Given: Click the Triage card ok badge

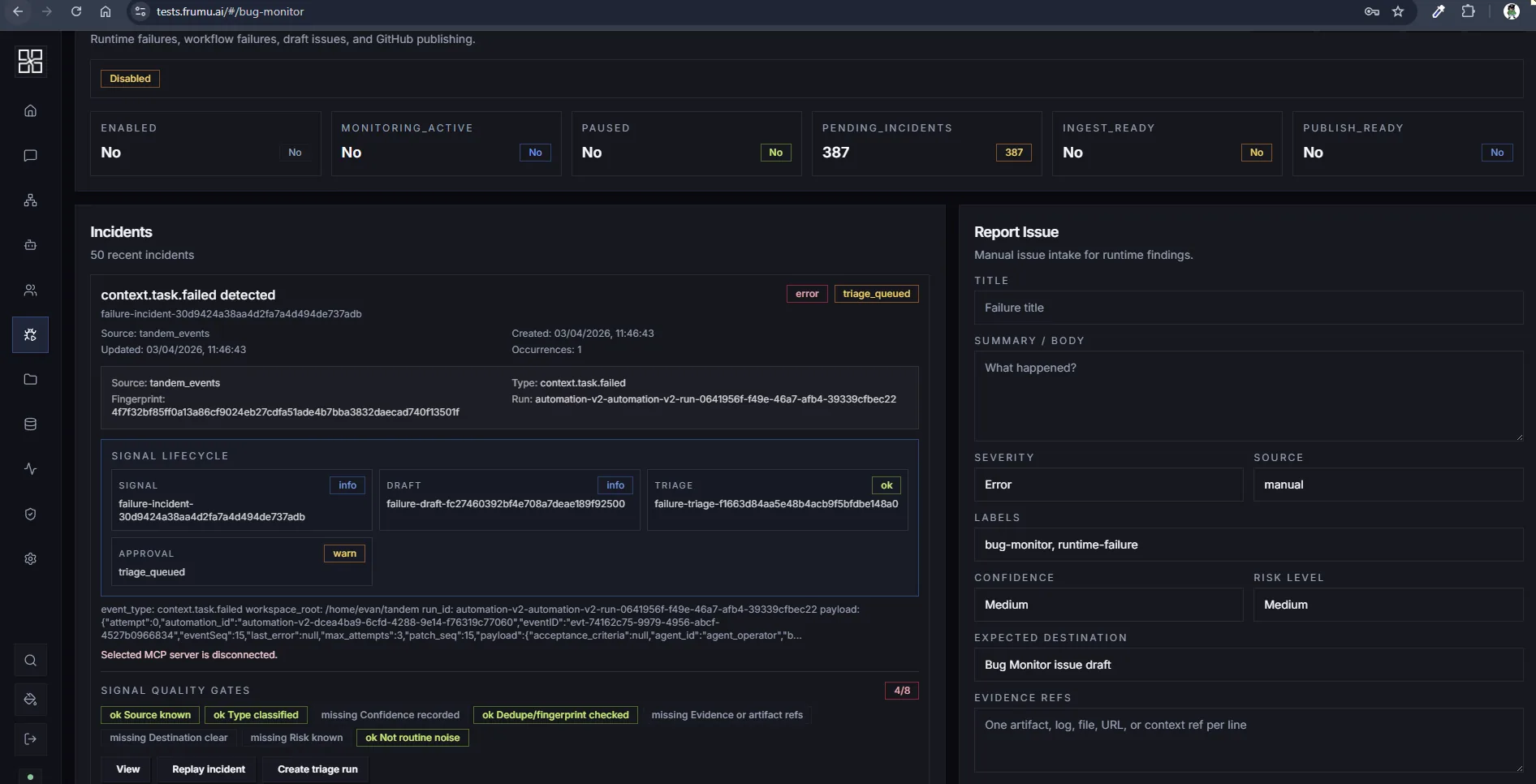Looking at the screenshot, I should point(887,485).
